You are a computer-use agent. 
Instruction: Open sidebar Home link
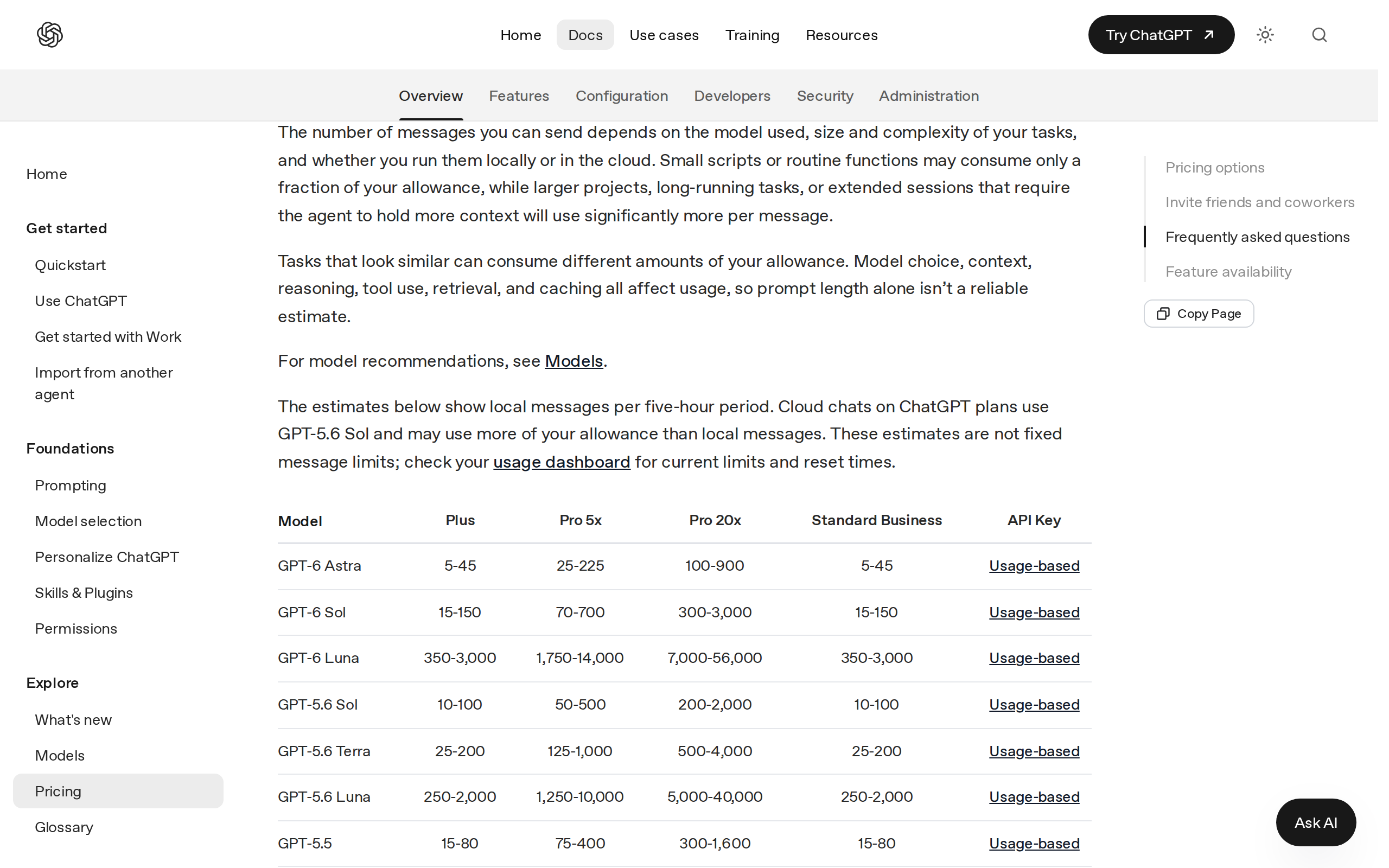click(x=47, y=174)
